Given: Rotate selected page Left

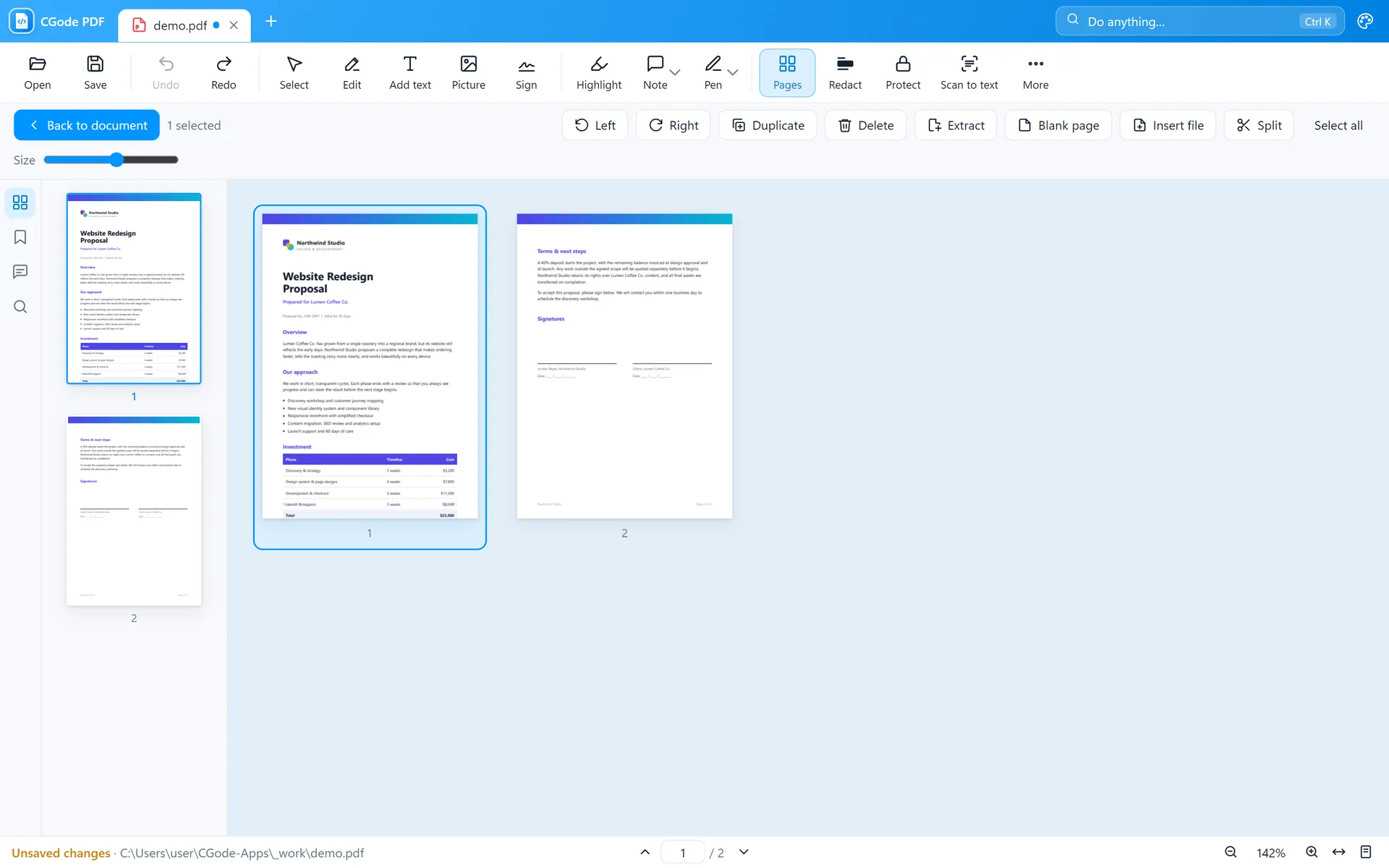Looking at the screenshot, I should [595, 125].
